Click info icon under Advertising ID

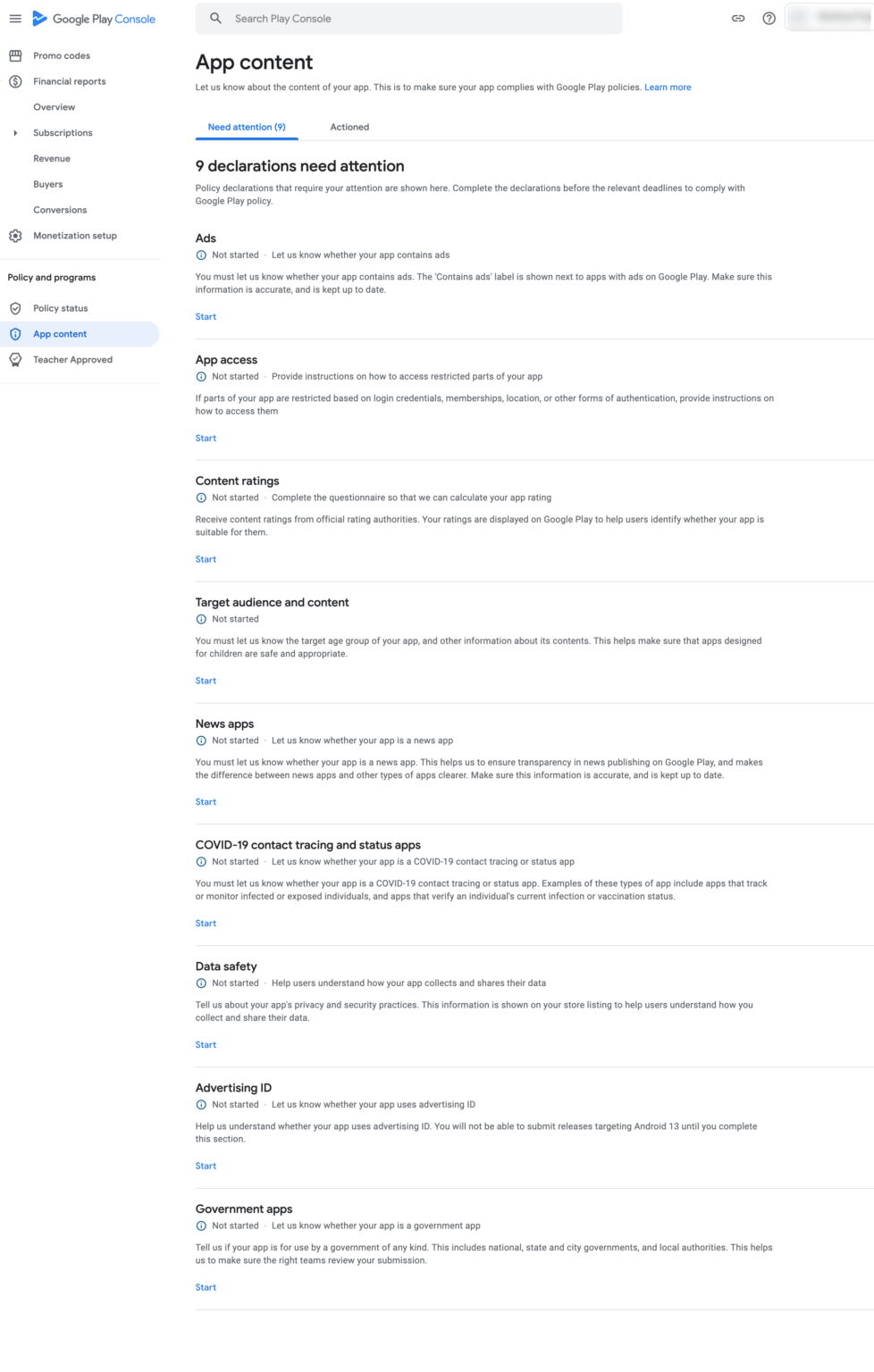coord(201,1105)
